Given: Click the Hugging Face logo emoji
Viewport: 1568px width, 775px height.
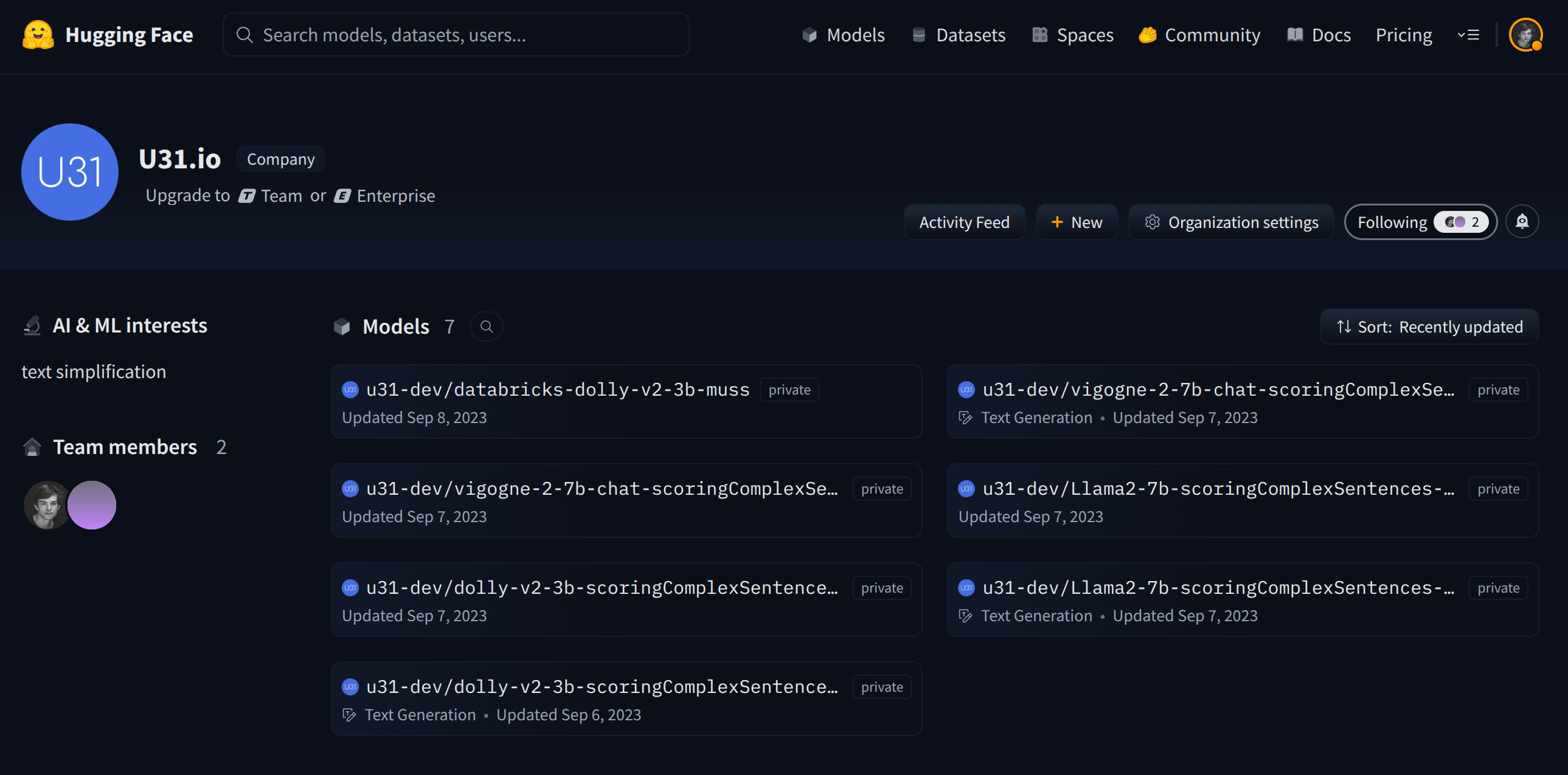Looking at the screenshot, I should 38,35.
